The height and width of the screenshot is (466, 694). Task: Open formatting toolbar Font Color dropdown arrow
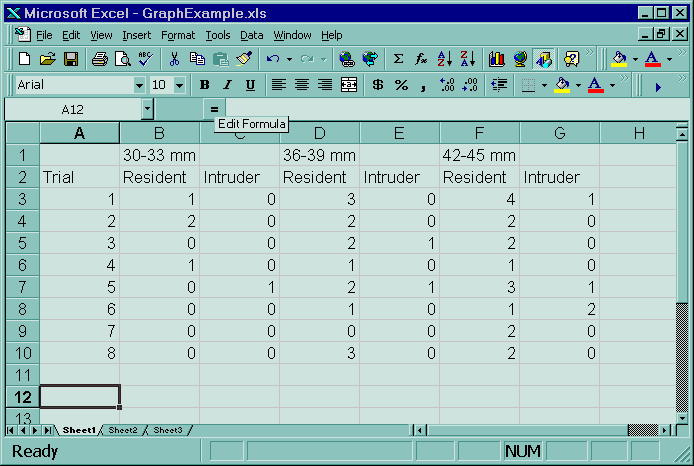pos(613,85)
